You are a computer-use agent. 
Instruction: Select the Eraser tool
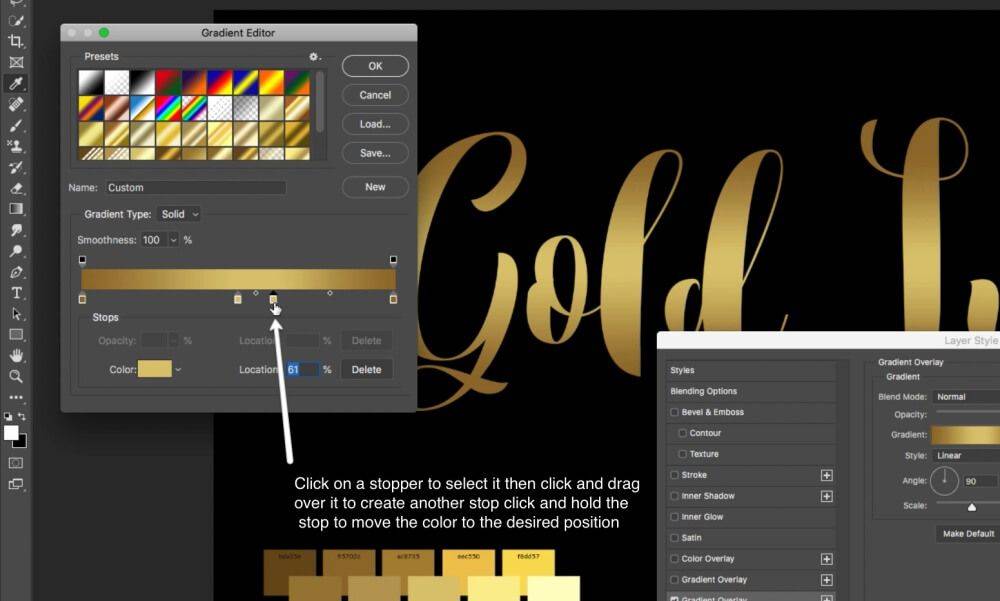(x=16, y=188)
